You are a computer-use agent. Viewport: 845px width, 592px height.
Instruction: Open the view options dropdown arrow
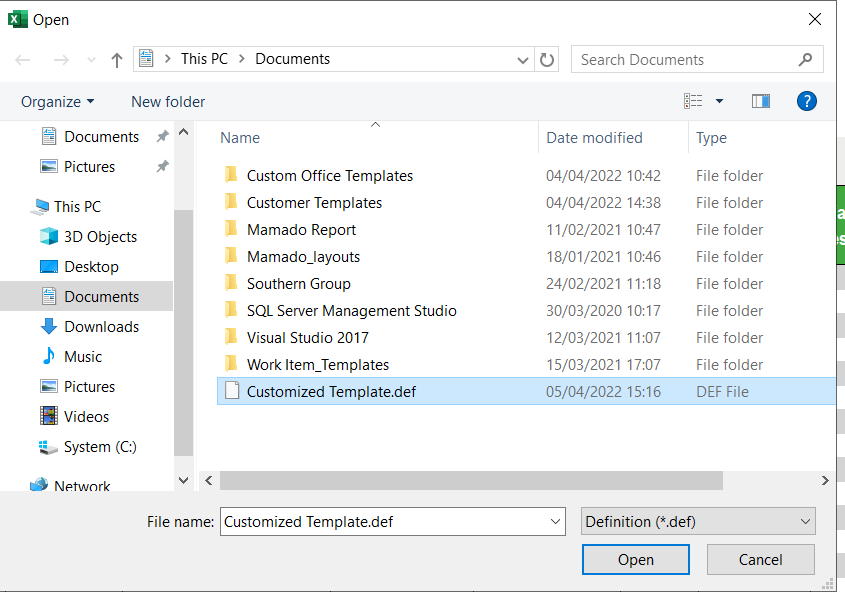pyautogui.click(x=719, y=101)
